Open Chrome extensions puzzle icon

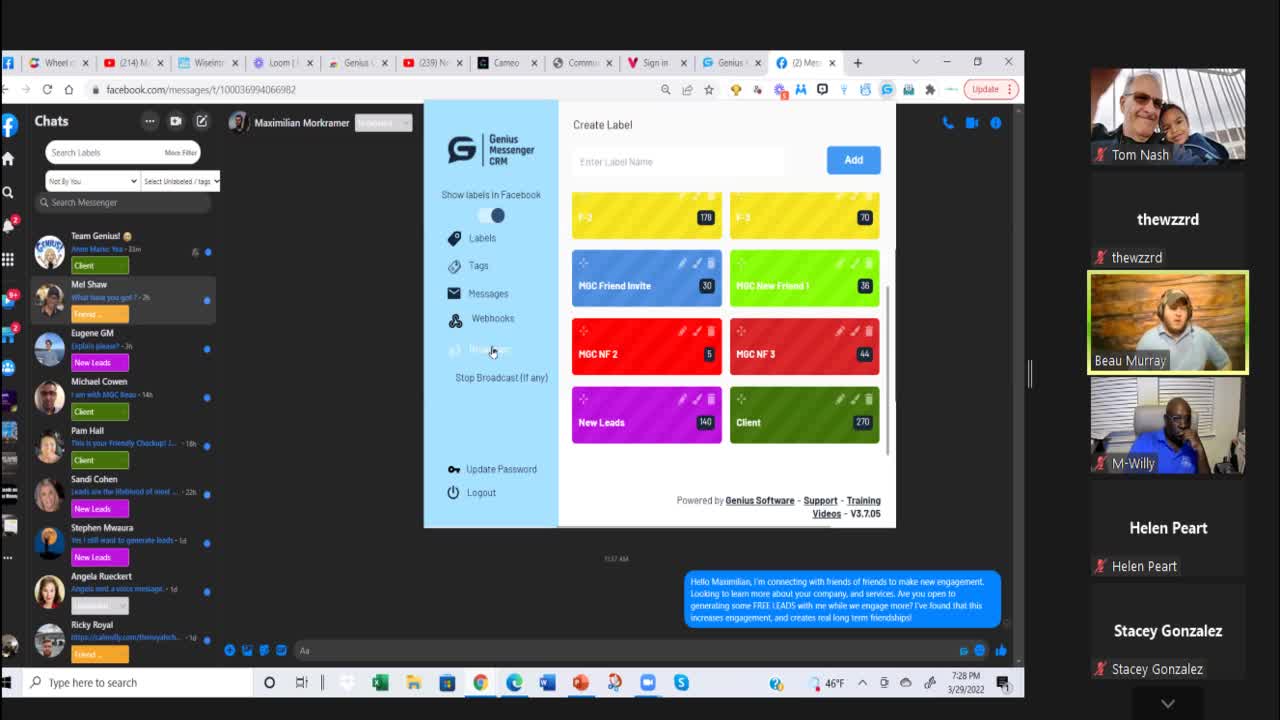click(930, 90)
